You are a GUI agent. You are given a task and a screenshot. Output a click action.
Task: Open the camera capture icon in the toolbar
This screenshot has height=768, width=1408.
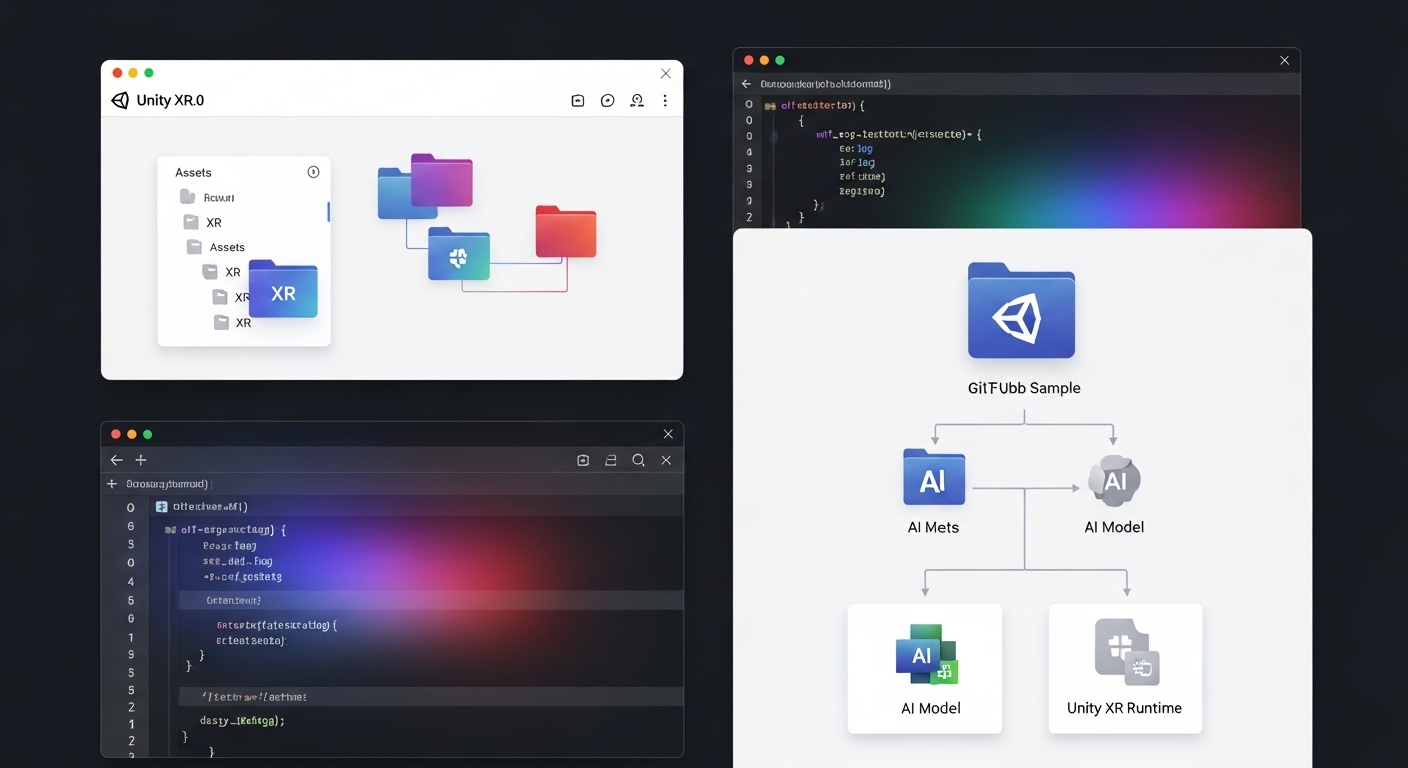[577, 100]
